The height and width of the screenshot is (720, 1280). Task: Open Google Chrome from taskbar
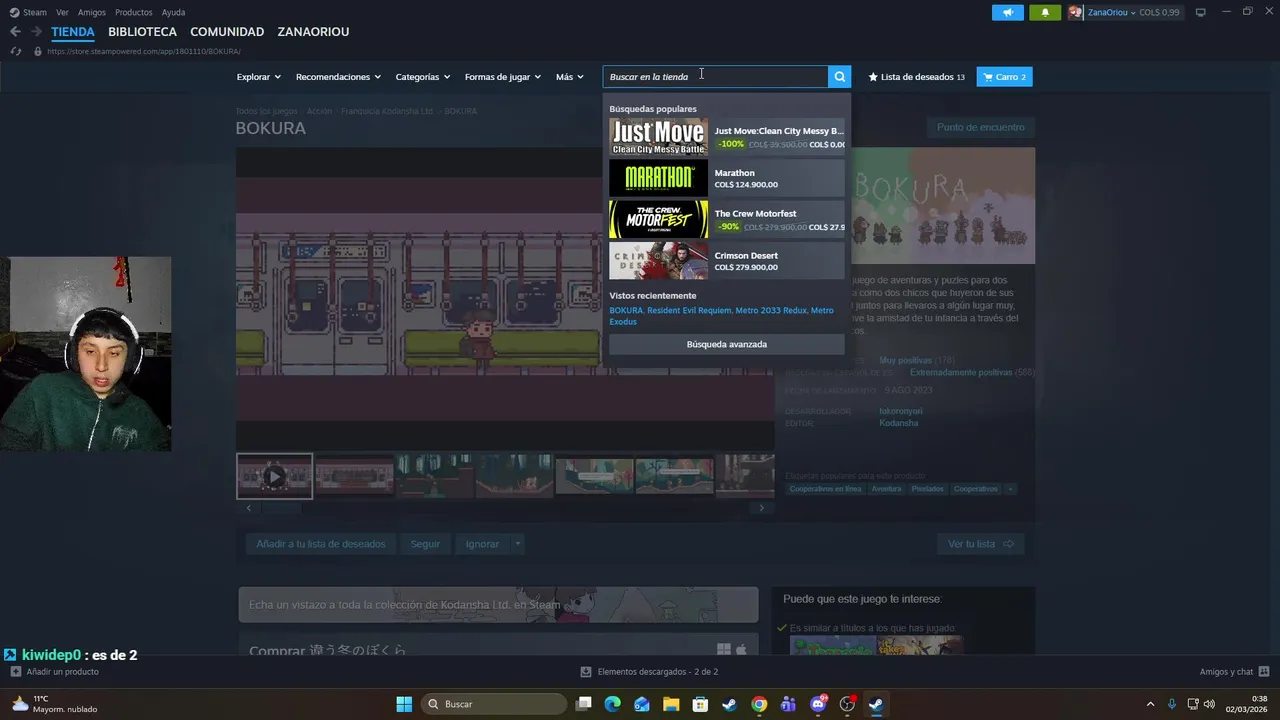759,704
